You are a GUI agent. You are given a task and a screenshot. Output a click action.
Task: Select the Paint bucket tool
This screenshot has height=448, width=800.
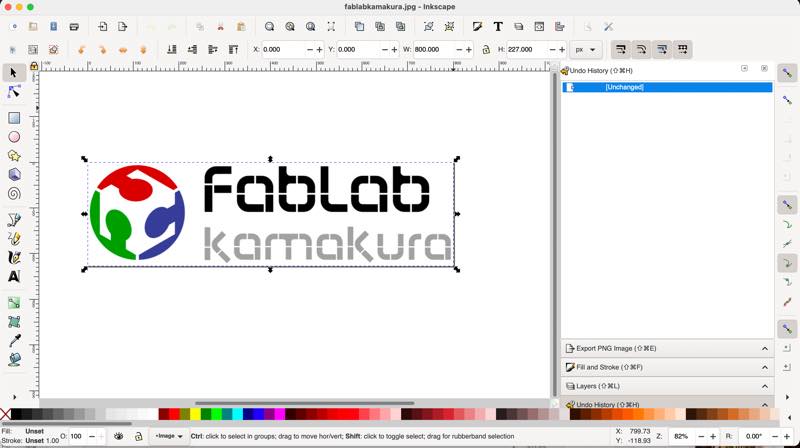pyautogui.click(x=14, y=359)
